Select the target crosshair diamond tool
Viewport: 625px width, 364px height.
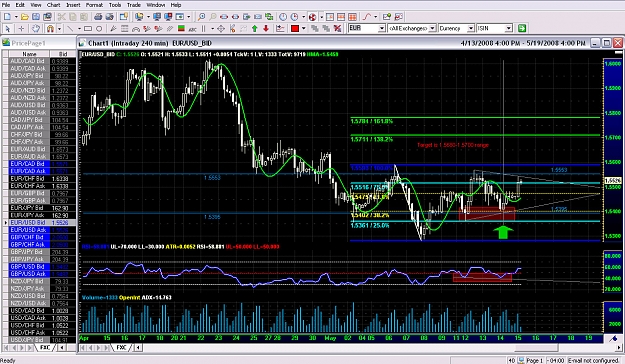point(220,29)
